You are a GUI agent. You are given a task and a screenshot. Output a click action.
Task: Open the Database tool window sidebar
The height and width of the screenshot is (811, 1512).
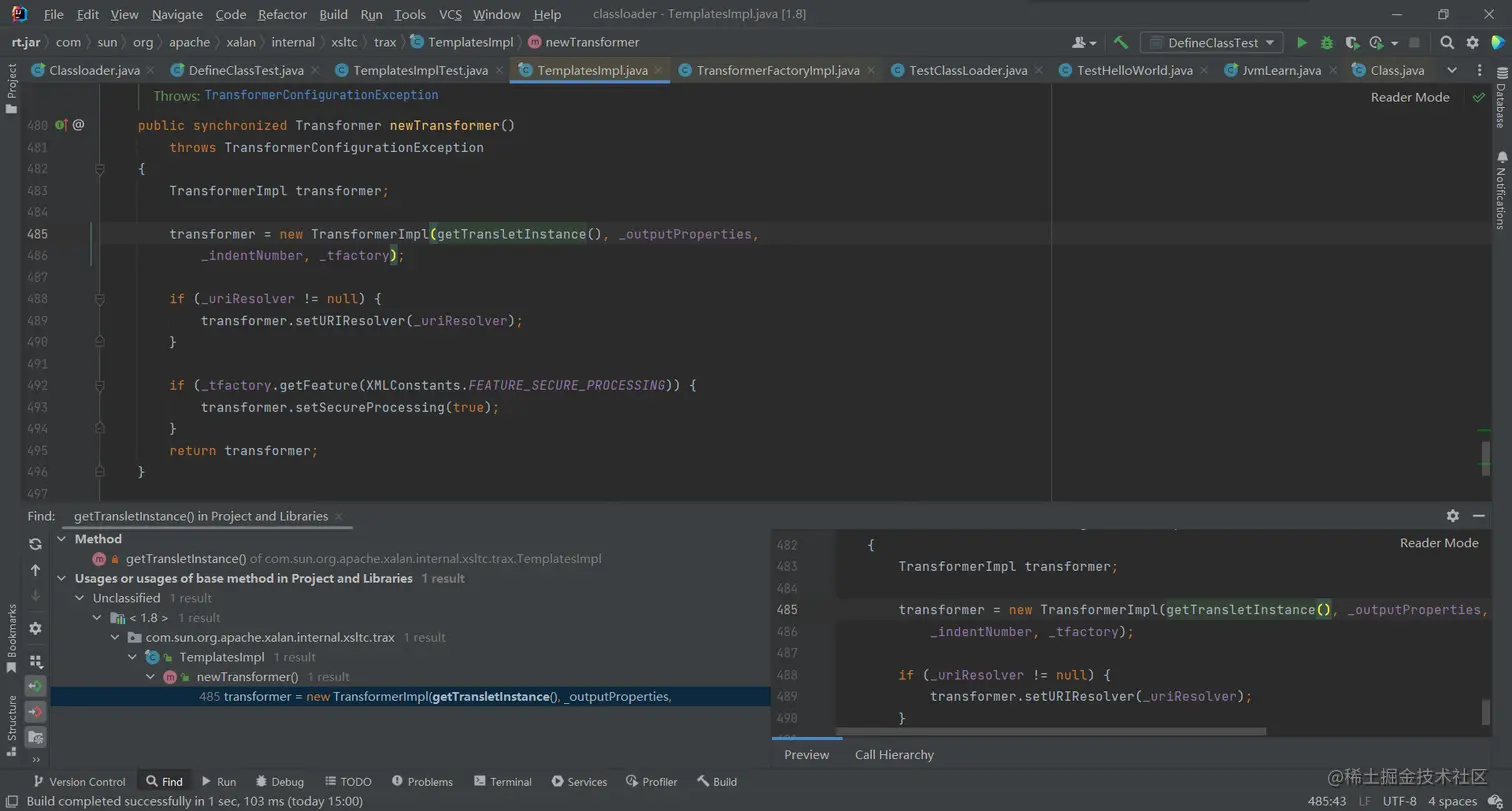pyautogui.click(x=1501, y=98)
